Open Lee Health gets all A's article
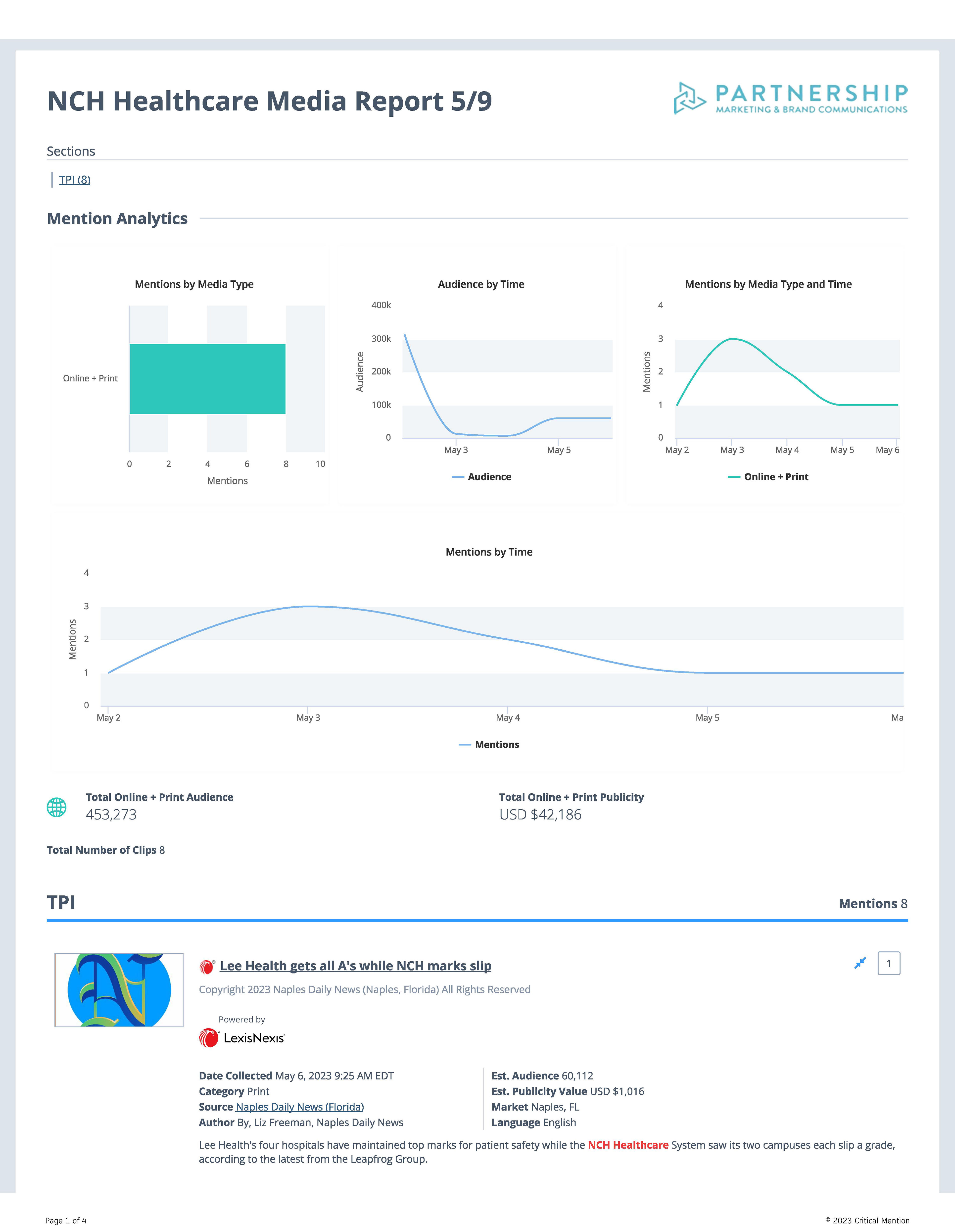Viewport: 955px width, 1232px height. point(355,966)
